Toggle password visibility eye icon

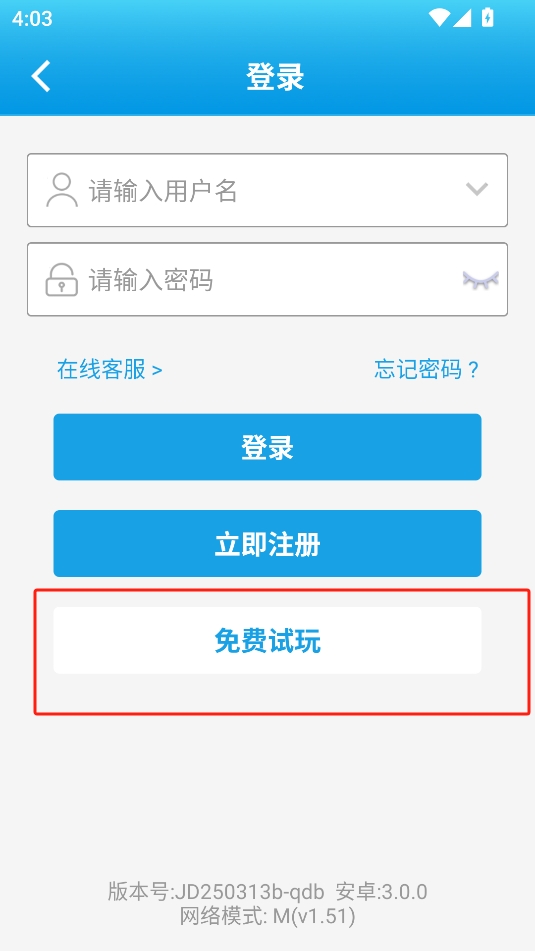480,280
